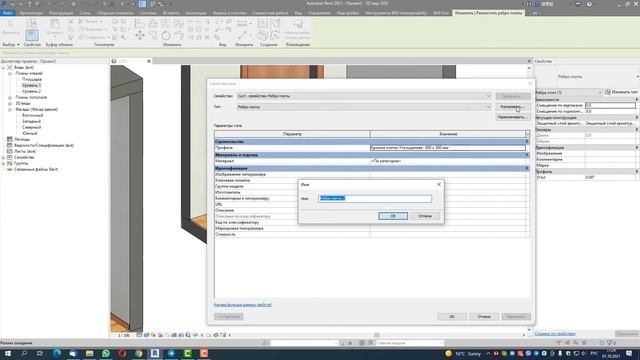This screenshot has width=640, height=360.
Task: Click the Переименовать (Rename) button
Action: click(513, 117)
